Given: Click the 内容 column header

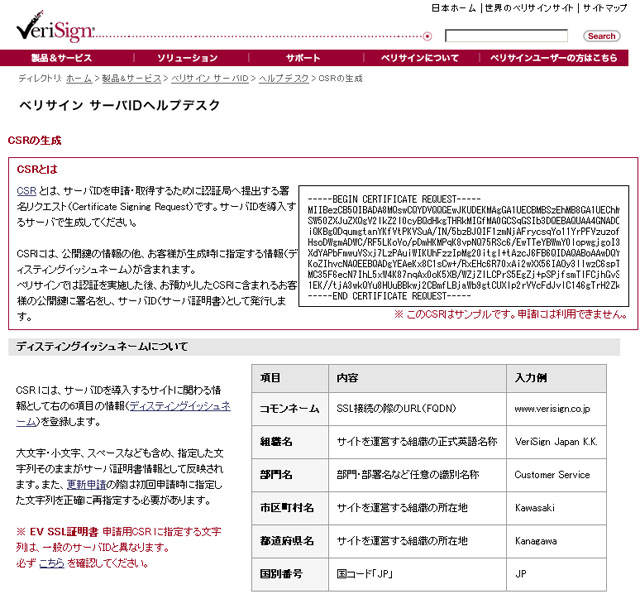Looking at the screenshot, I should click(x=418, y=378).
